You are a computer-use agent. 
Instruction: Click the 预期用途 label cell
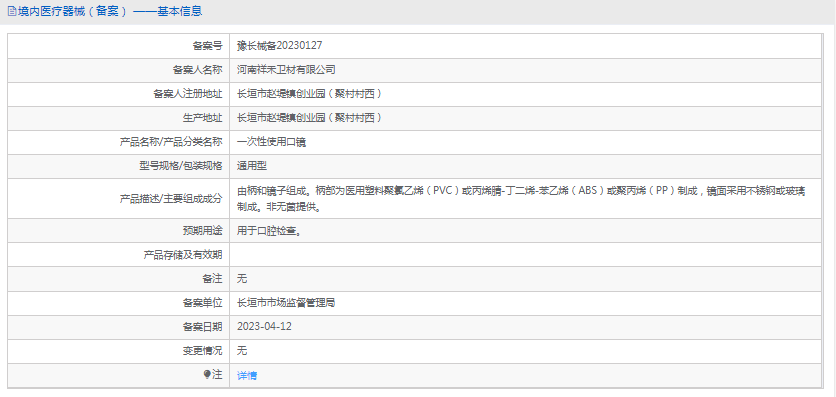pos(119,231)
